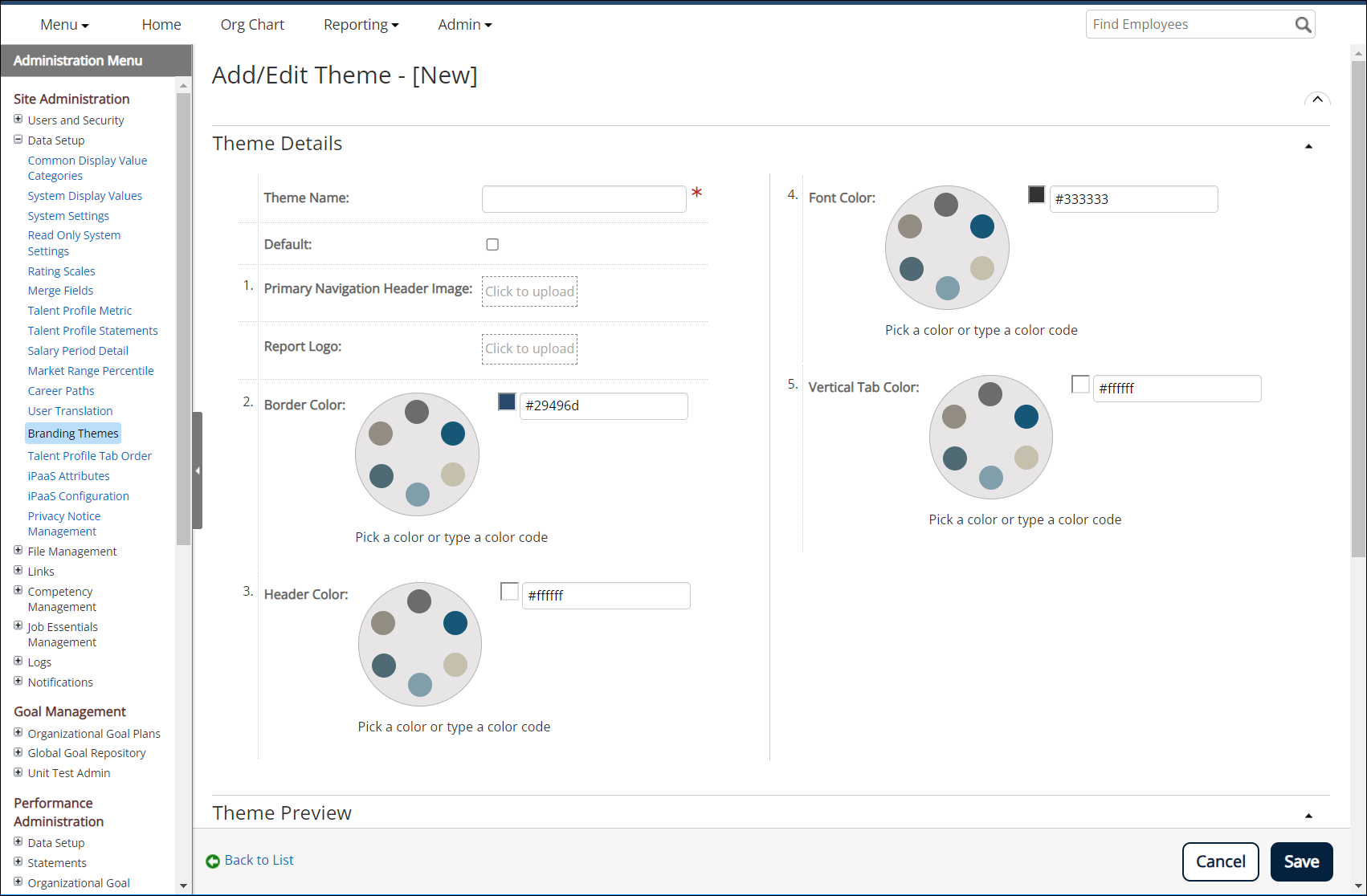1367x896 pixels.
Task: Open the Admin dropdown
Action: coord(464,24)
